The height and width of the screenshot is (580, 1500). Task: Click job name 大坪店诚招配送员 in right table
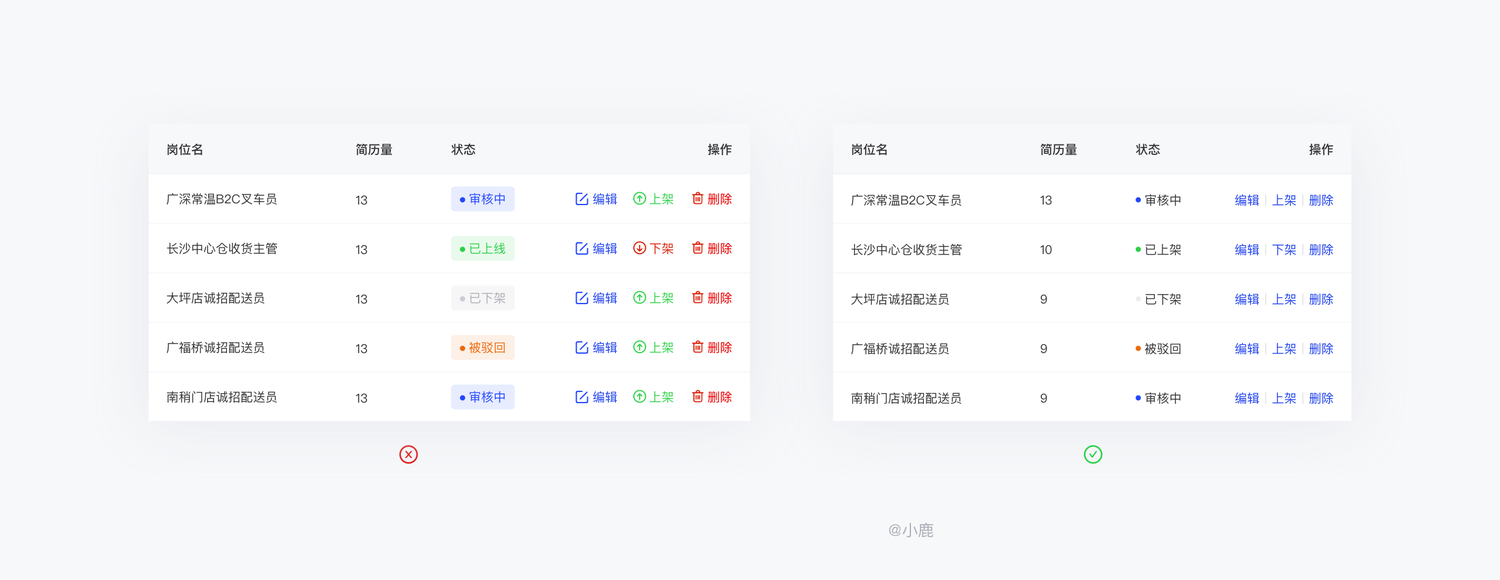tap(900, 299)
